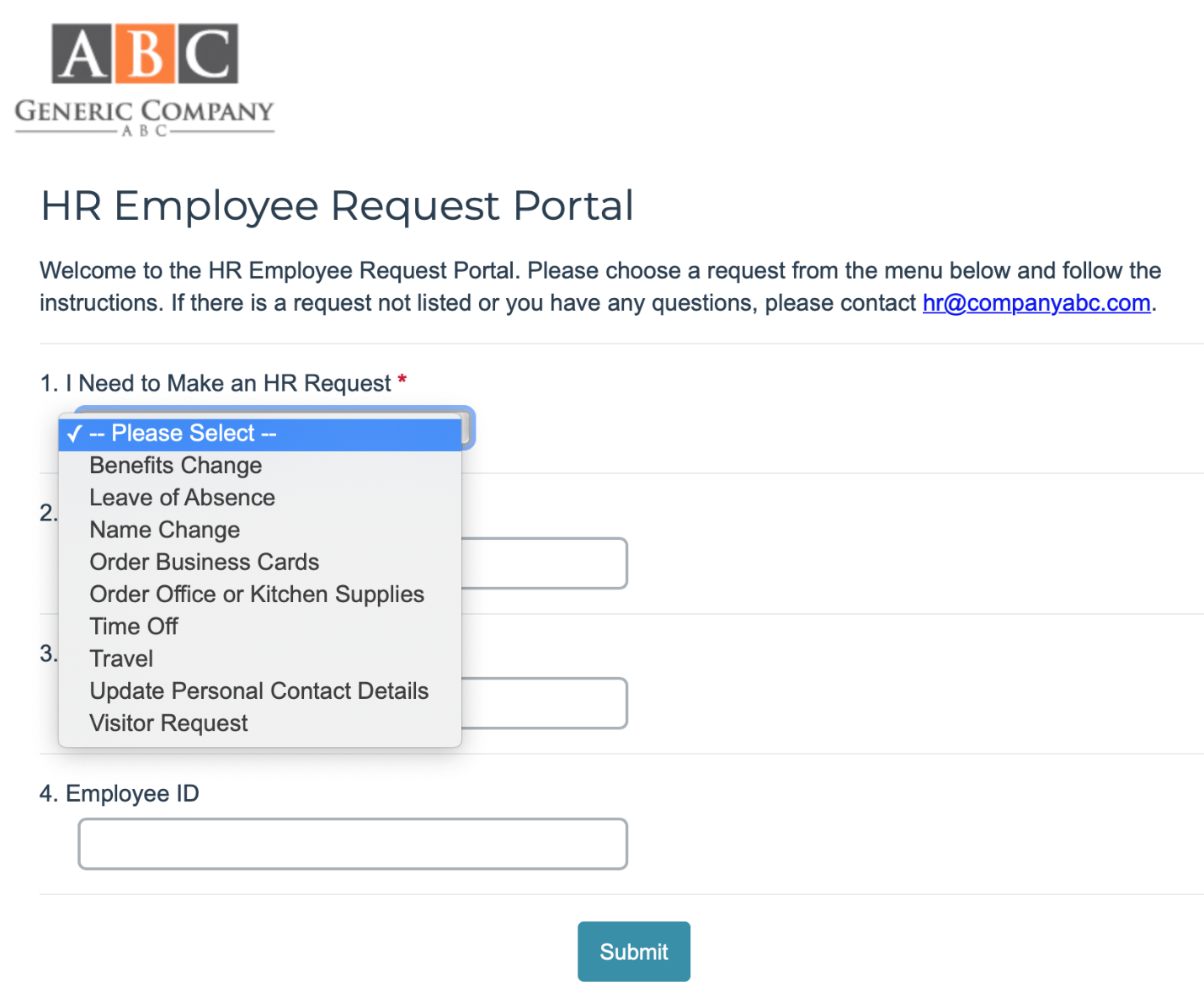
Task: Choose the Time Off request option
Action: click(134, 627)
